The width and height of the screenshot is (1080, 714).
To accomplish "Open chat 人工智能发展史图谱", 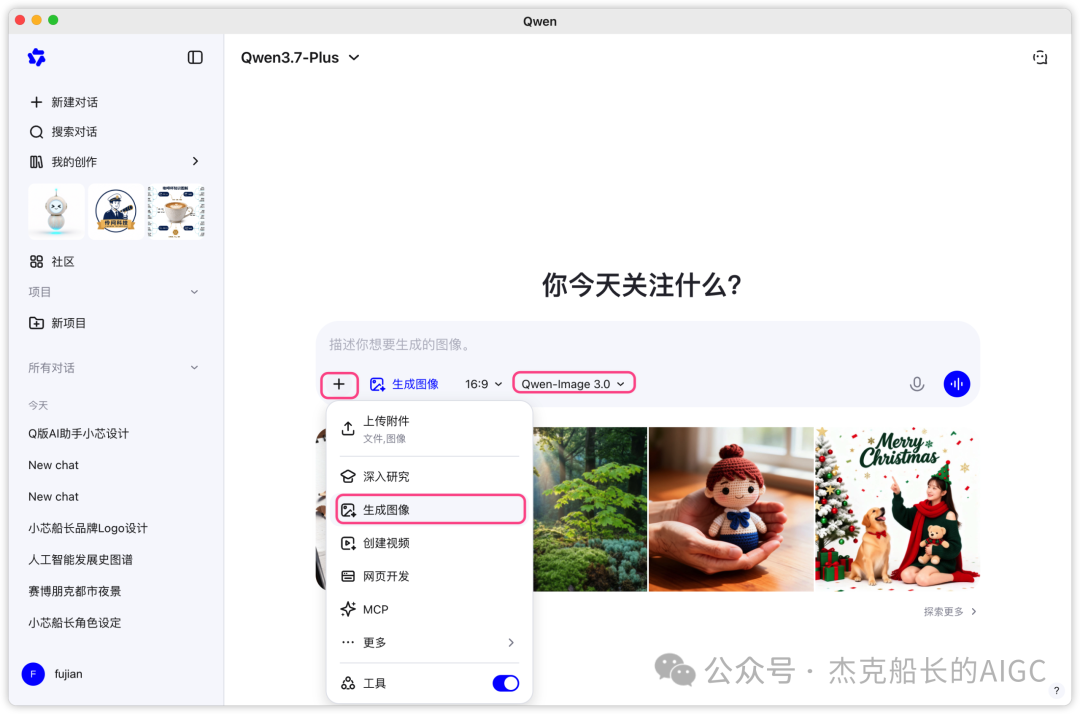I will [x=81, y=560].
